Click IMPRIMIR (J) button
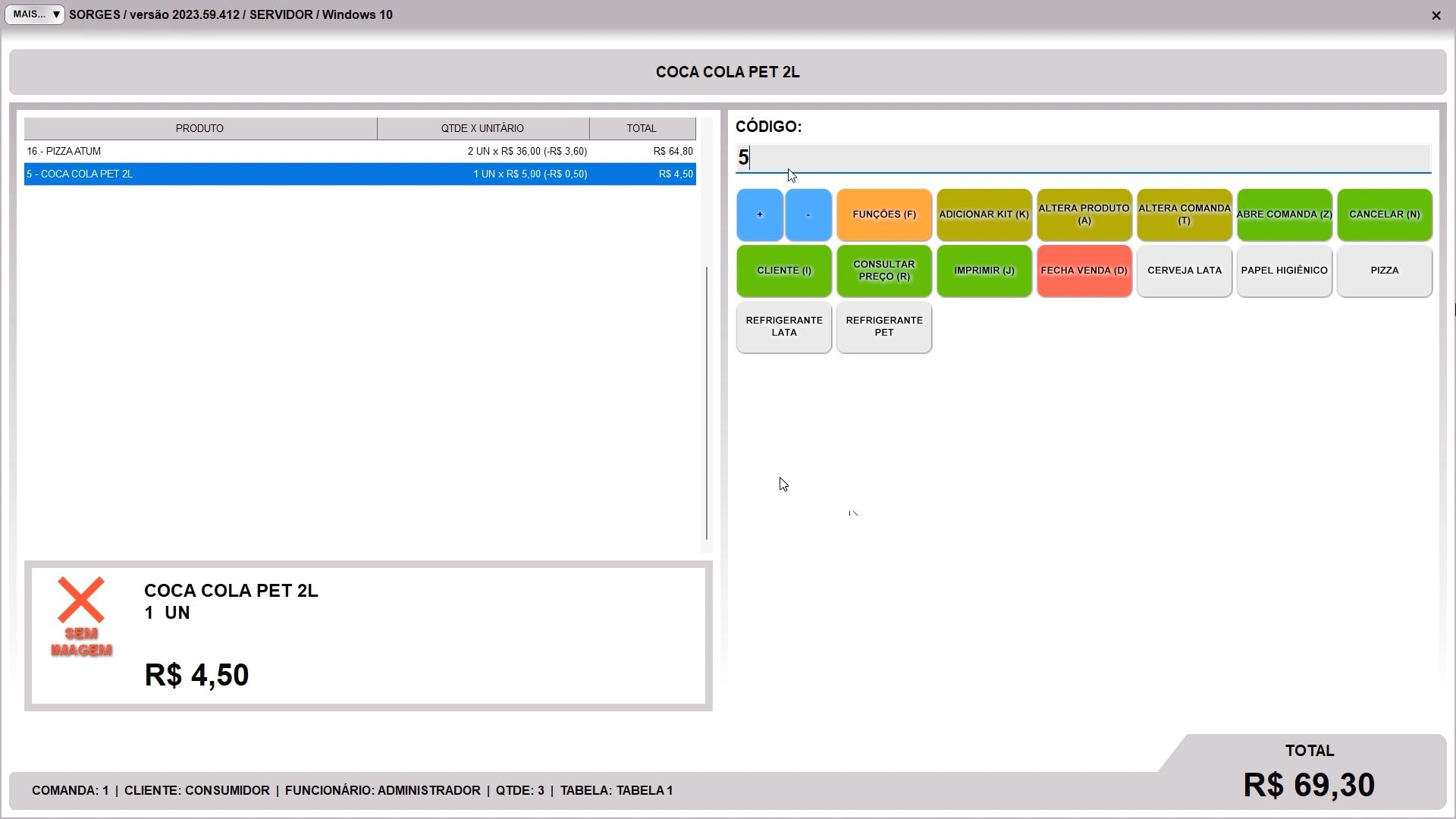Viewport: 1456px width, 819px height. 984,271
